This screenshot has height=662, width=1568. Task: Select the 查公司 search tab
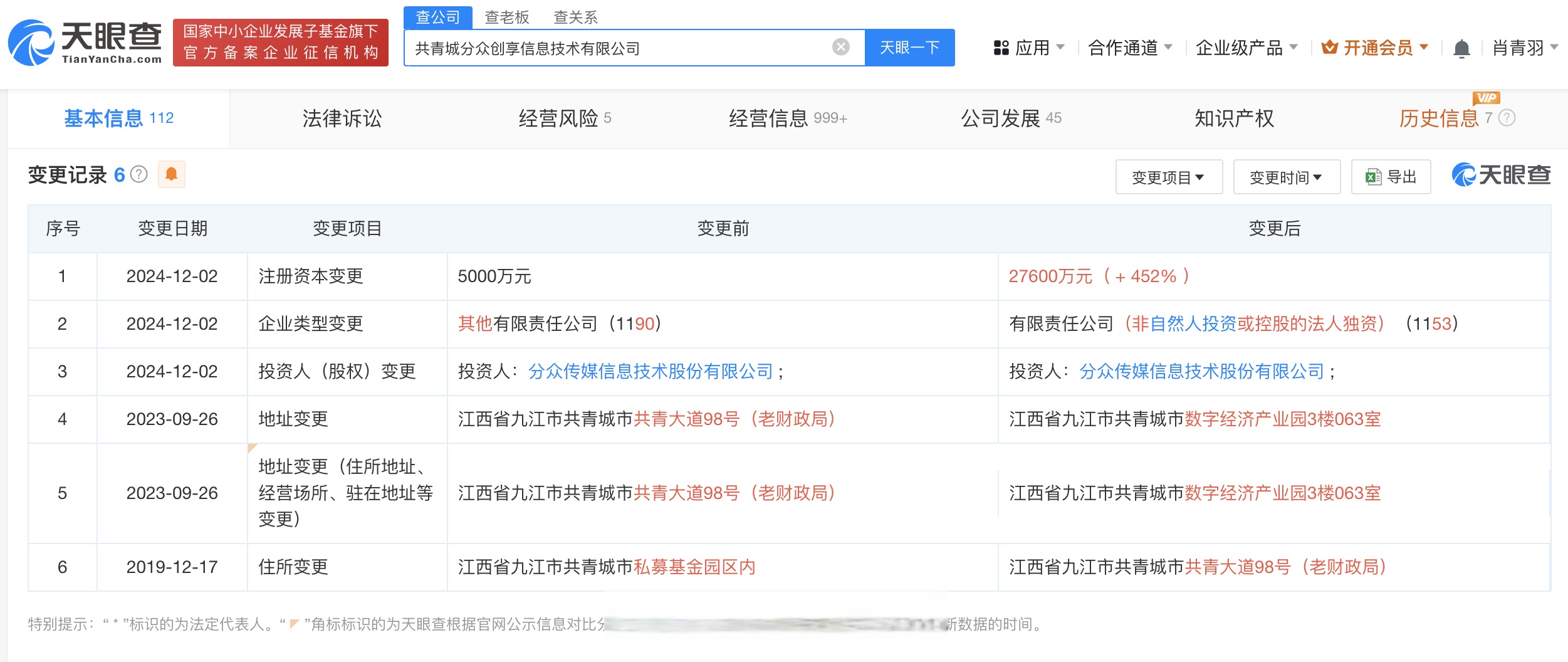click(x=438, y=17)
